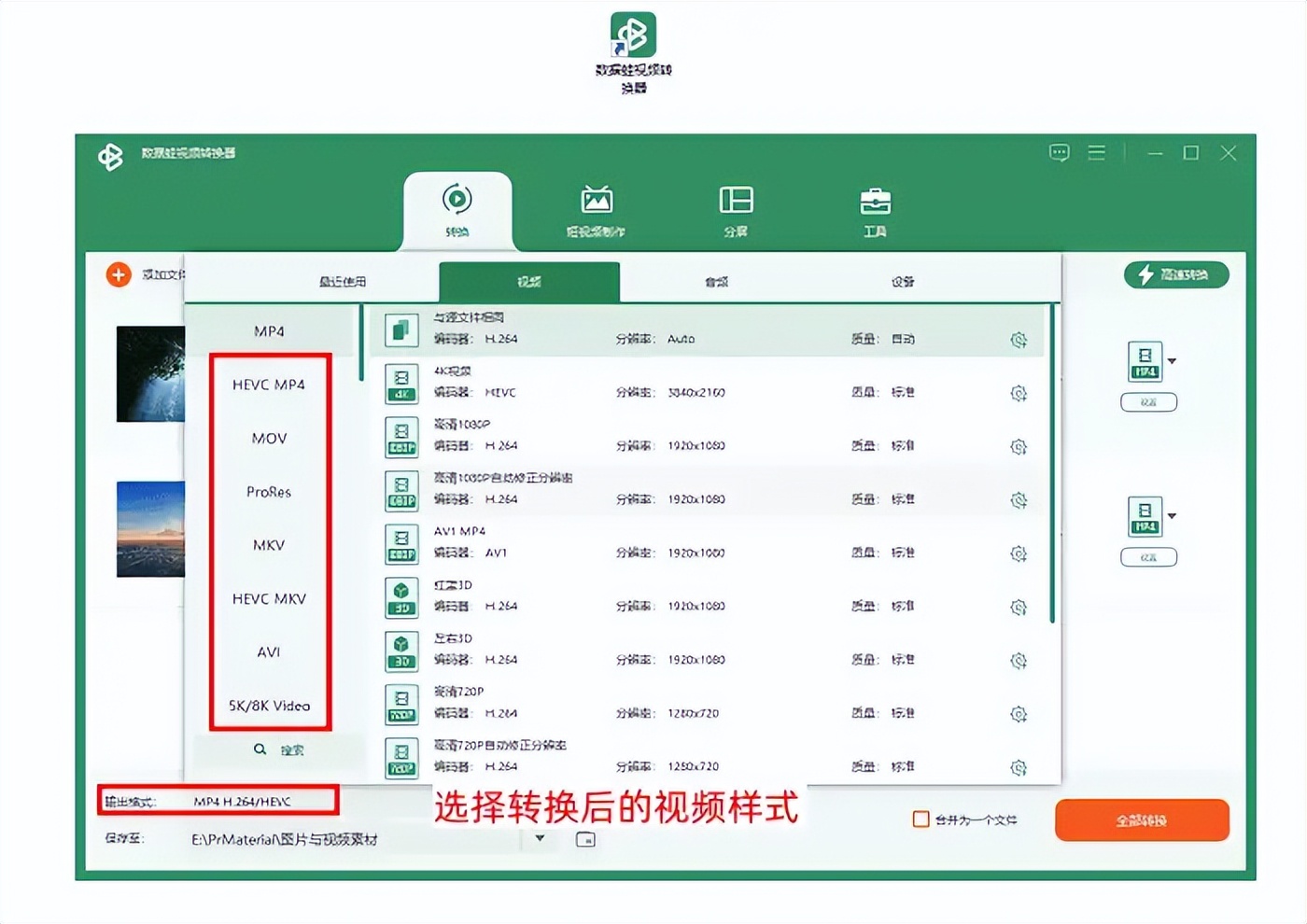This screenshot has width=1307, height=924.
Task: Click the orange 全部转换 convert all button
Action: (x=1141, y=819)
